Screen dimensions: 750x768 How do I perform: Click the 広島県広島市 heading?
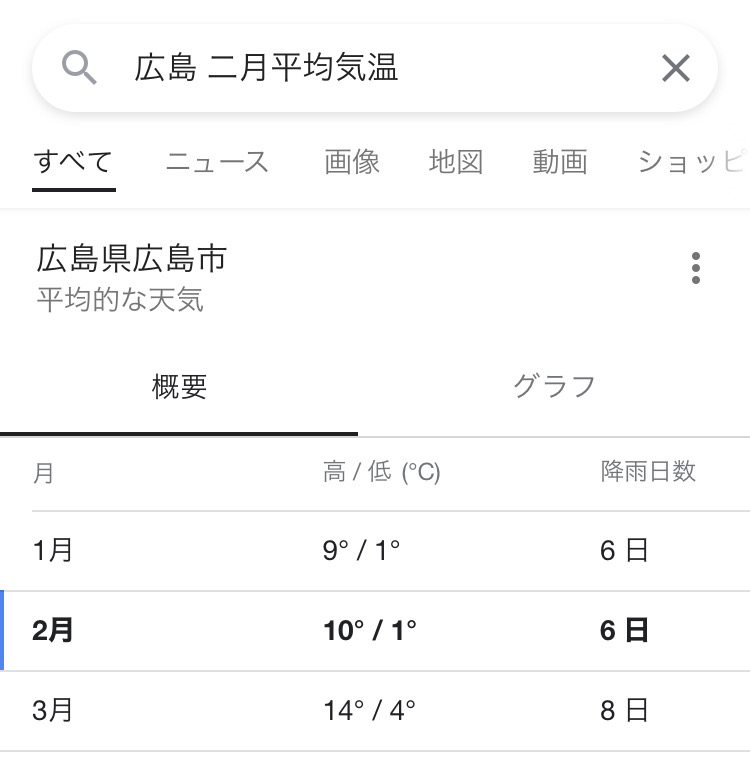tap(132, 259)
